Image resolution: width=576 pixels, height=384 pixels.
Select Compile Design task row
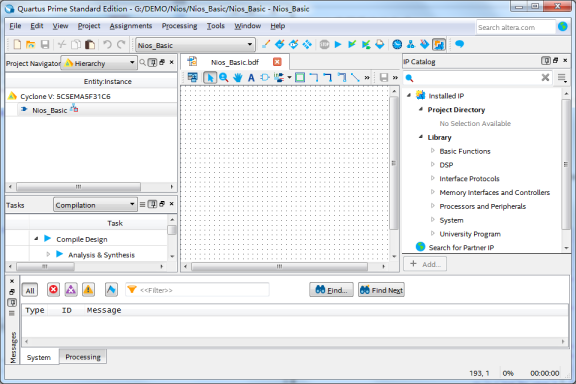(x=82, y=239)
